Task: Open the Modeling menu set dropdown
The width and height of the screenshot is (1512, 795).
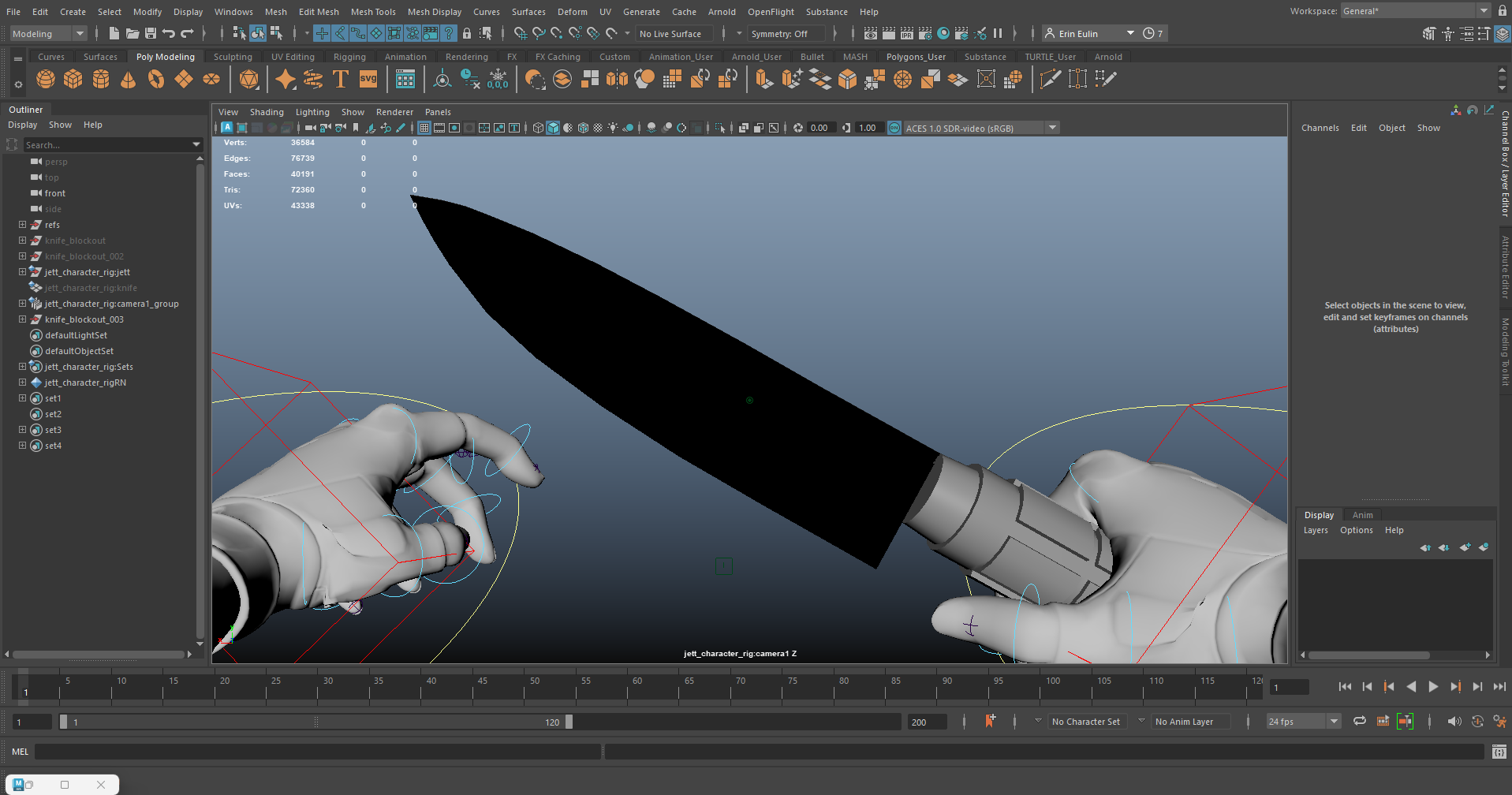Action: tap(49, 33)
